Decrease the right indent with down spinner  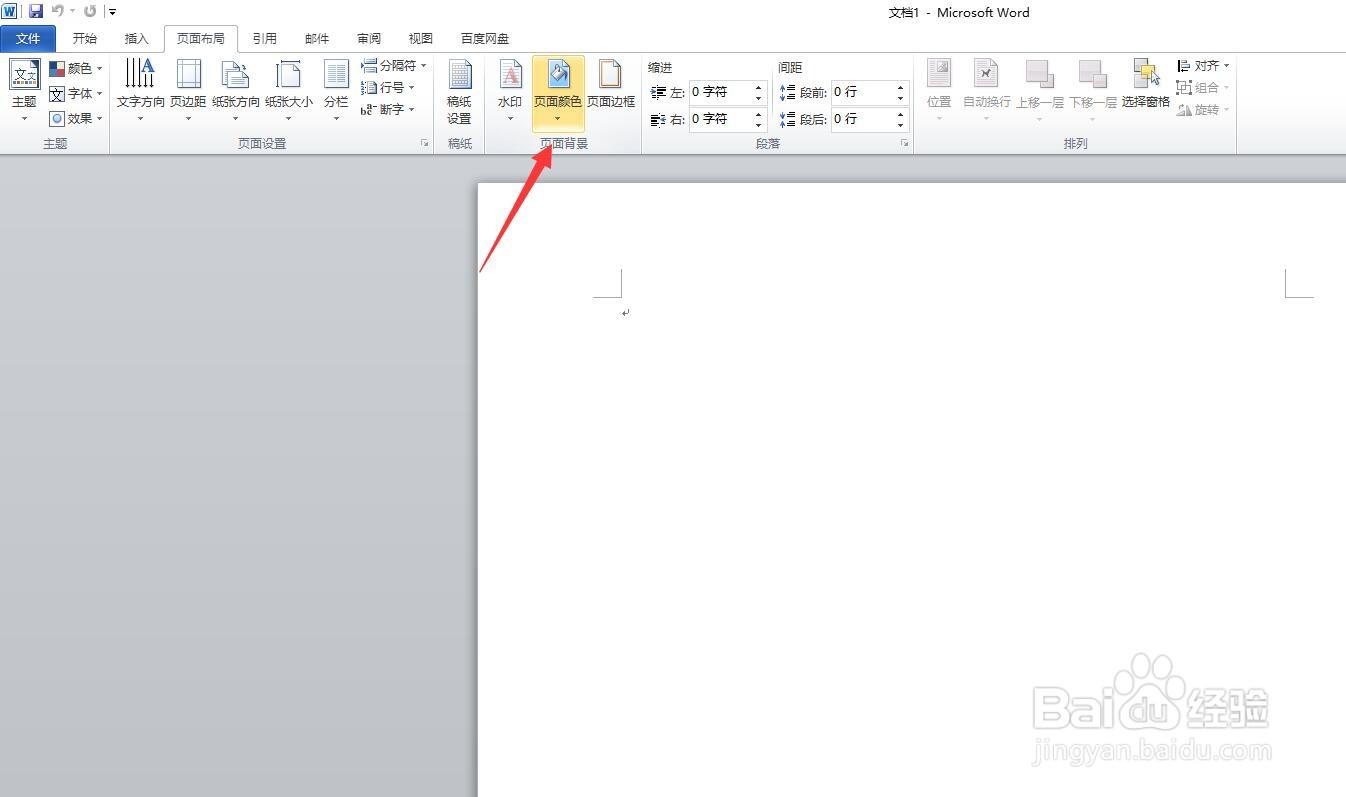point(759,125)
